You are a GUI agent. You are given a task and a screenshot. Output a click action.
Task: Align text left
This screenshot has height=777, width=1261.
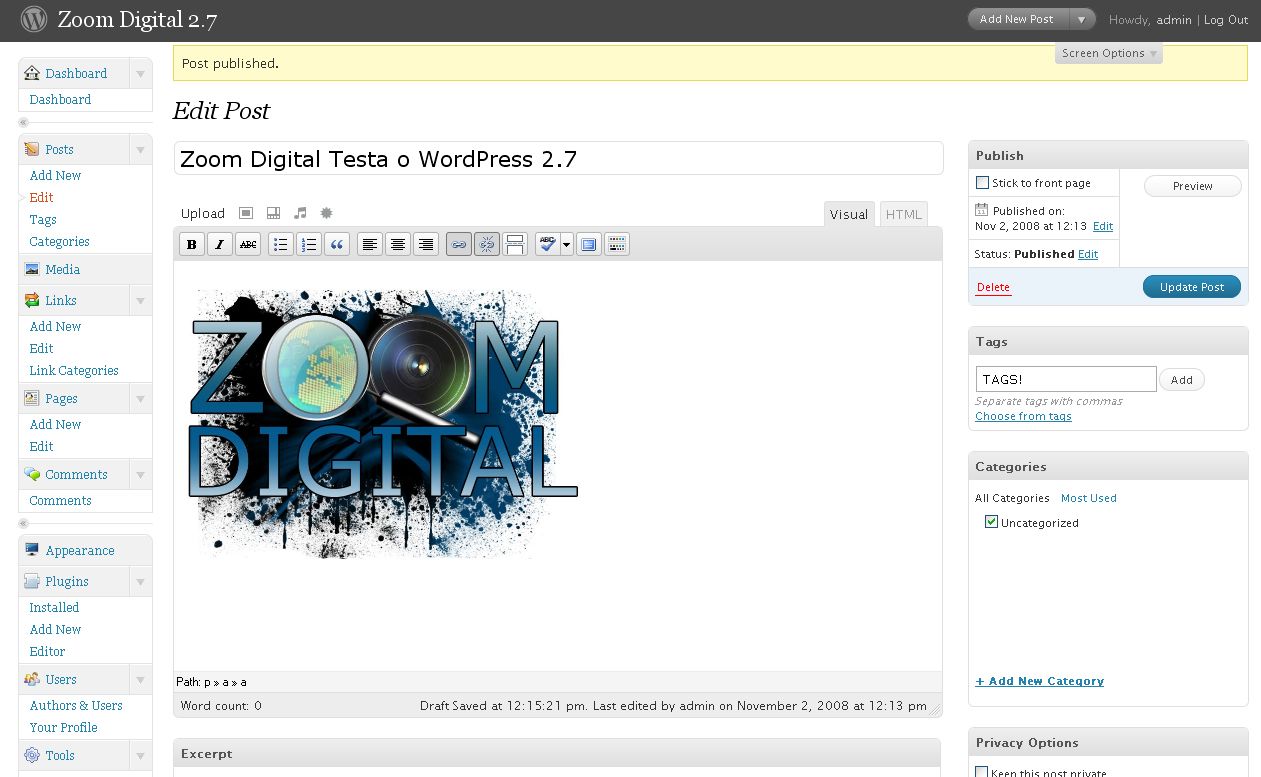pos(370,244)
